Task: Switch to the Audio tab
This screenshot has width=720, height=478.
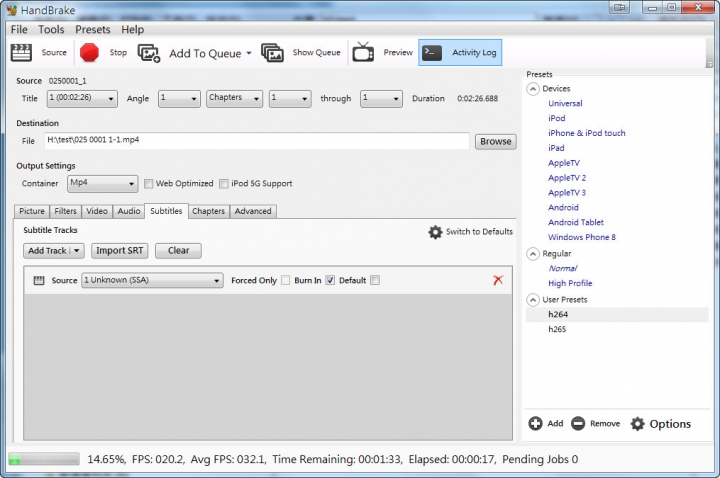Action: pyautogui.click(x=129, y=211)
